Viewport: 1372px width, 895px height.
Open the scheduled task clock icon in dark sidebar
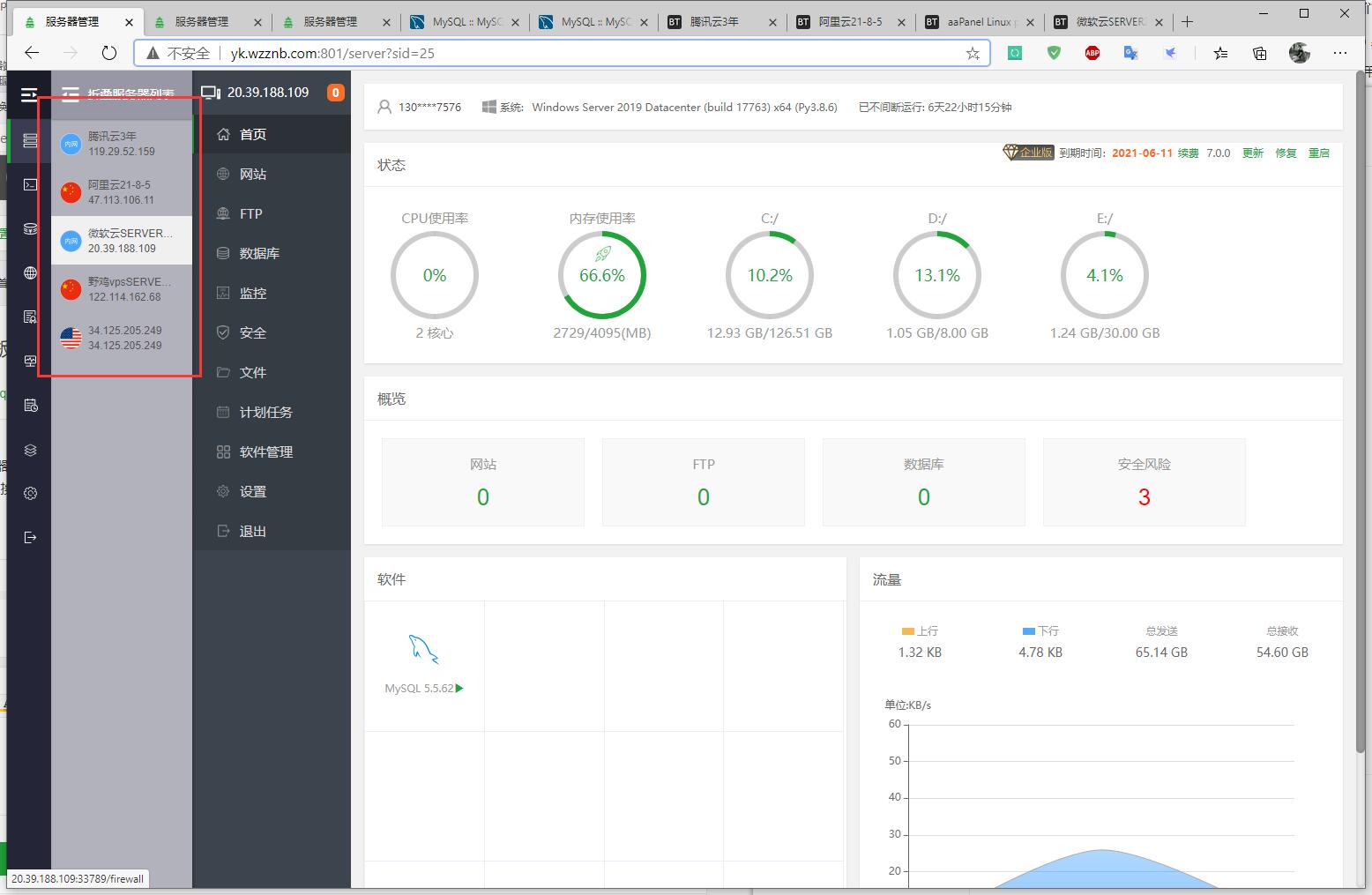pyautogui.click(x=30, y=405)
